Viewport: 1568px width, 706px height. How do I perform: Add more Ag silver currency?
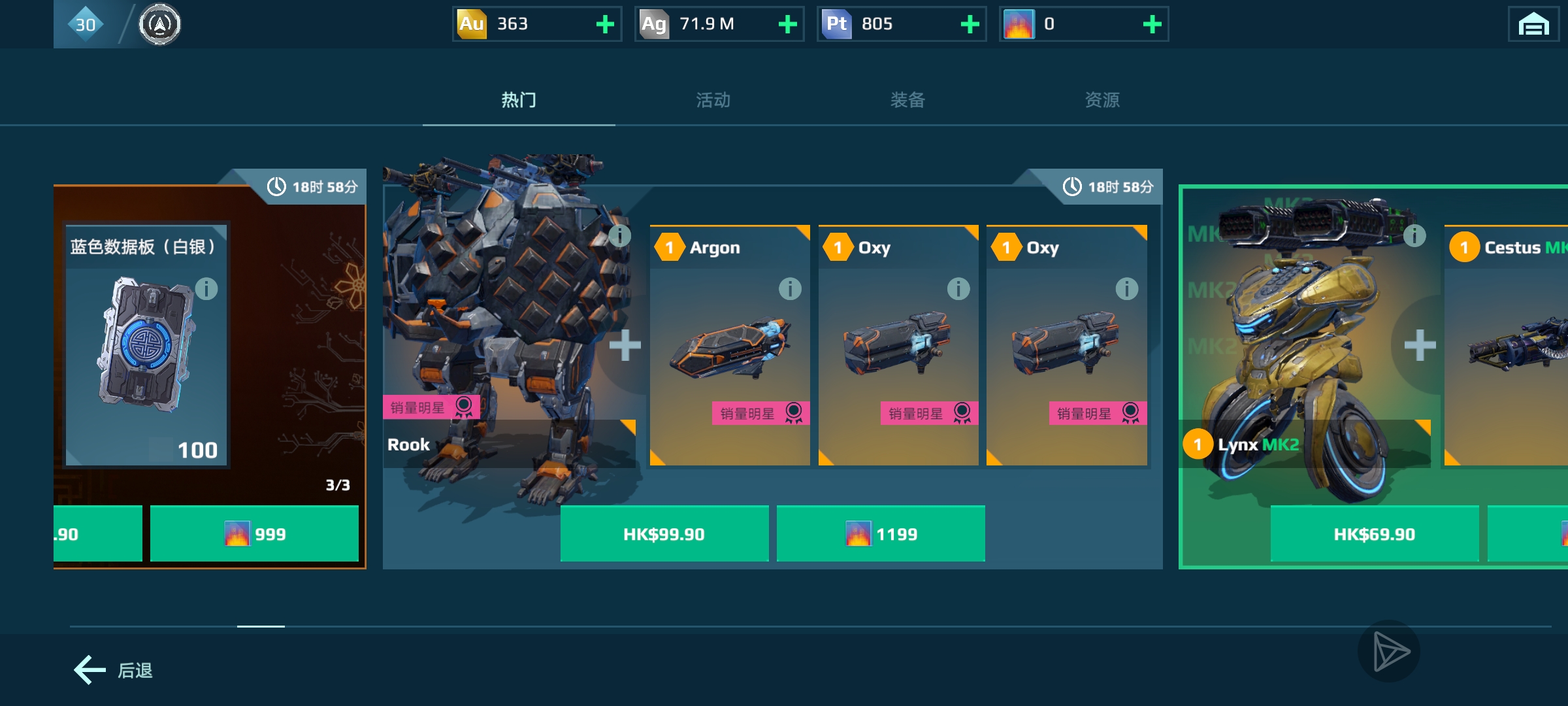[787, 24]
